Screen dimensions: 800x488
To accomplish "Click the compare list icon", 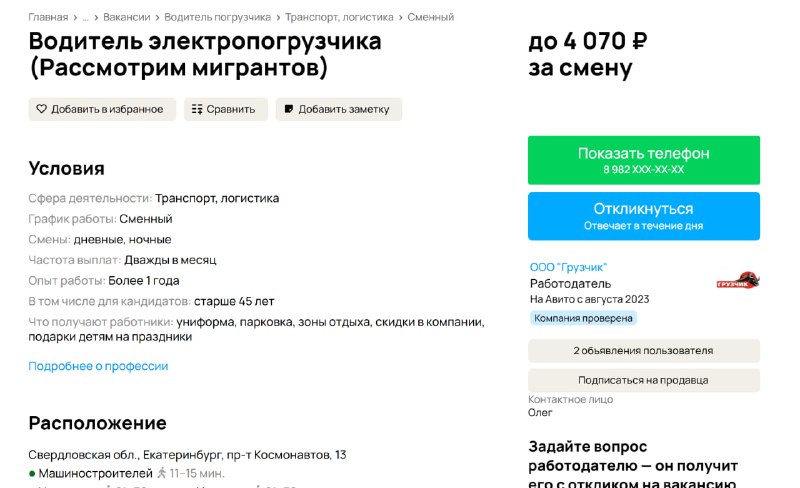I will click(x=197, y=109).
